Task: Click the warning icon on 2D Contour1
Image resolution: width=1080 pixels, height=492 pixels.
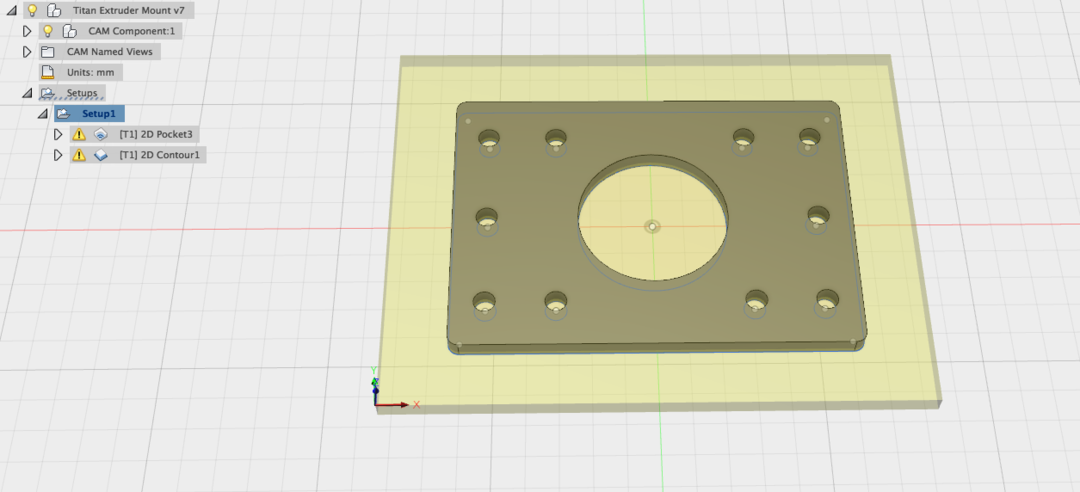Action: [78, 156]
